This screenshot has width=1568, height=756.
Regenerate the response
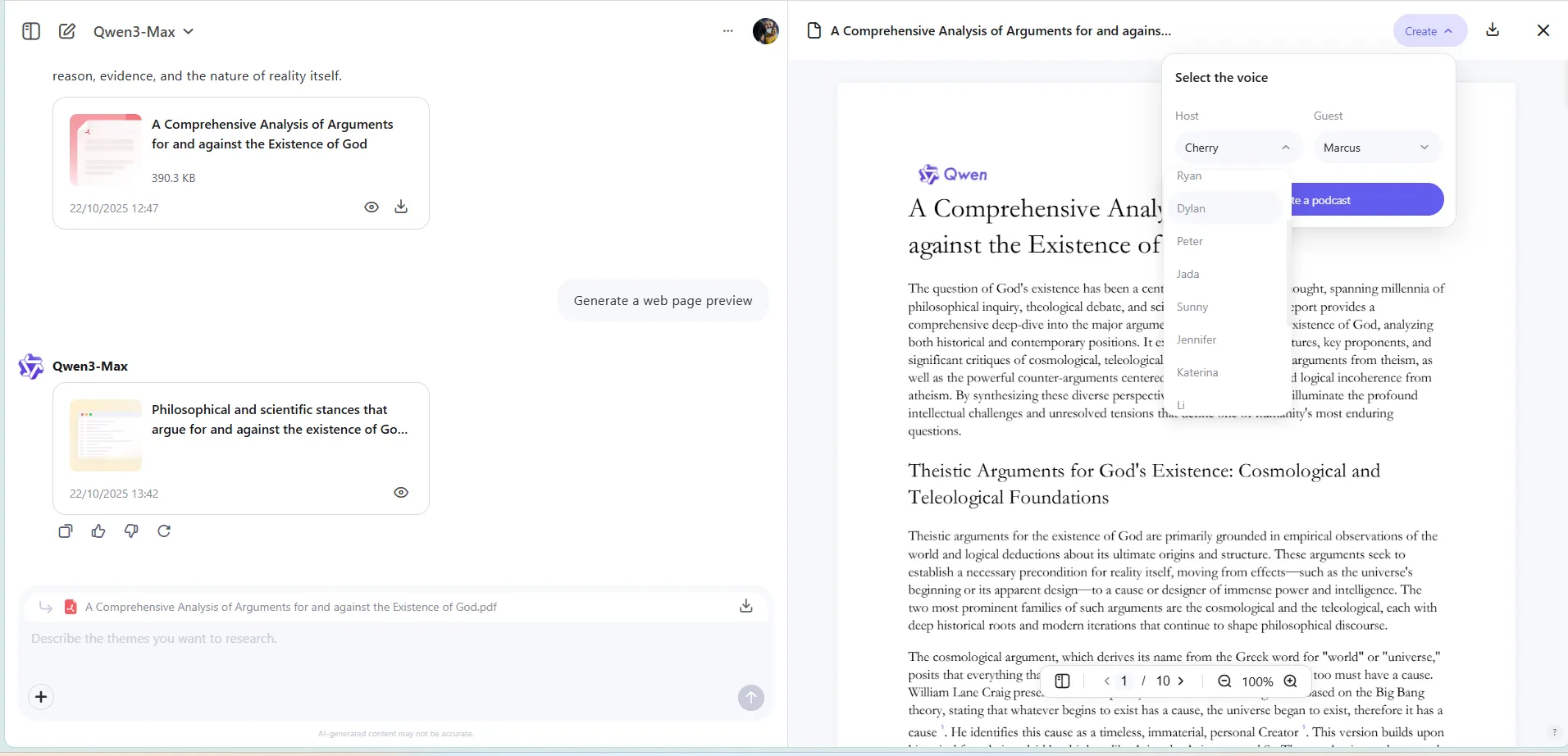tap(164, 531)
